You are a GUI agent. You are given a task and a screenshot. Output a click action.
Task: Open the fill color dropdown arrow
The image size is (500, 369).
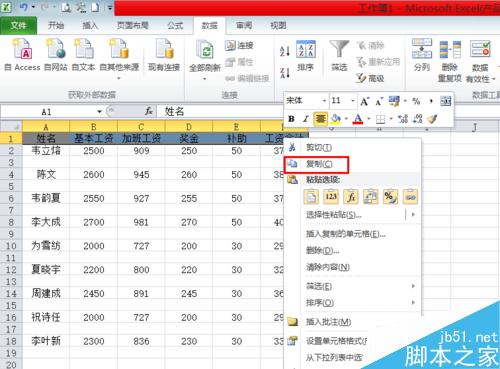tap(346, 119)
